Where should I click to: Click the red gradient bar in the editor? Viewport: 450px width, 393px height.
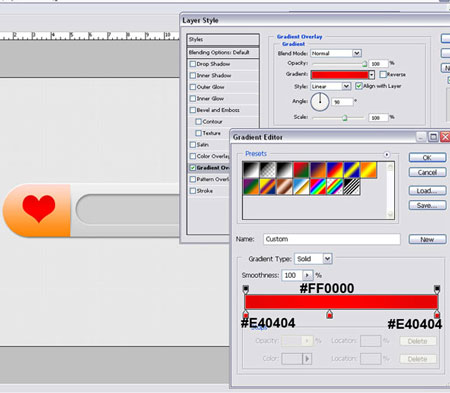click(x=341, y=302)
